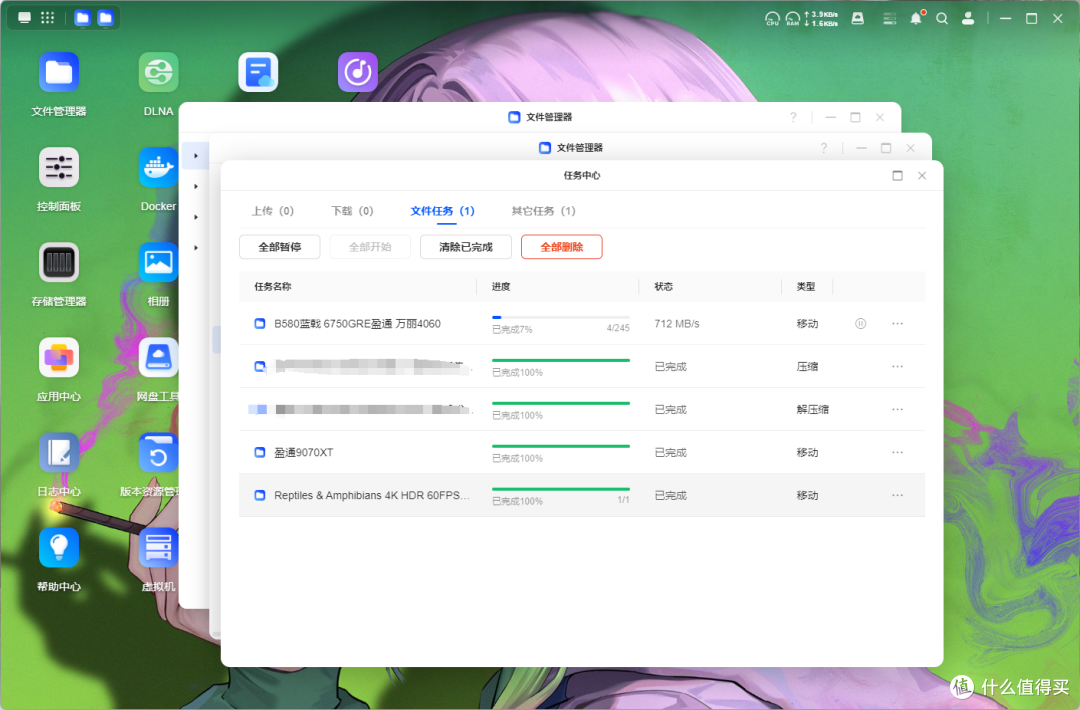Select the 盈通9070XT task name

click(x=304, y=452)
